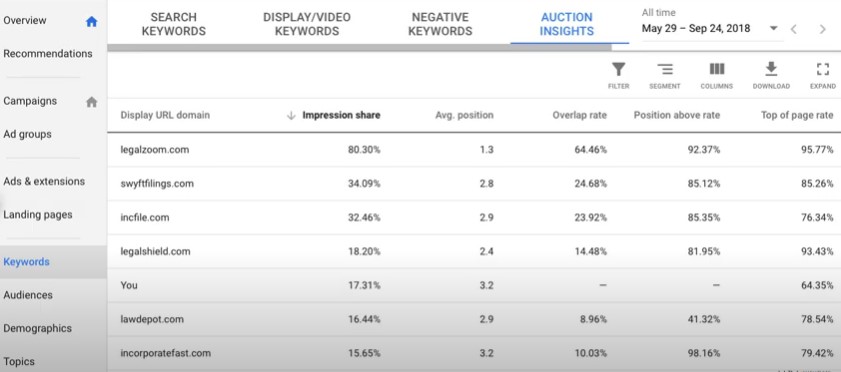Open the Display/Video Keywords tab
The width and height of the screenshot is (841, 372).
click(x=307, y=24)
